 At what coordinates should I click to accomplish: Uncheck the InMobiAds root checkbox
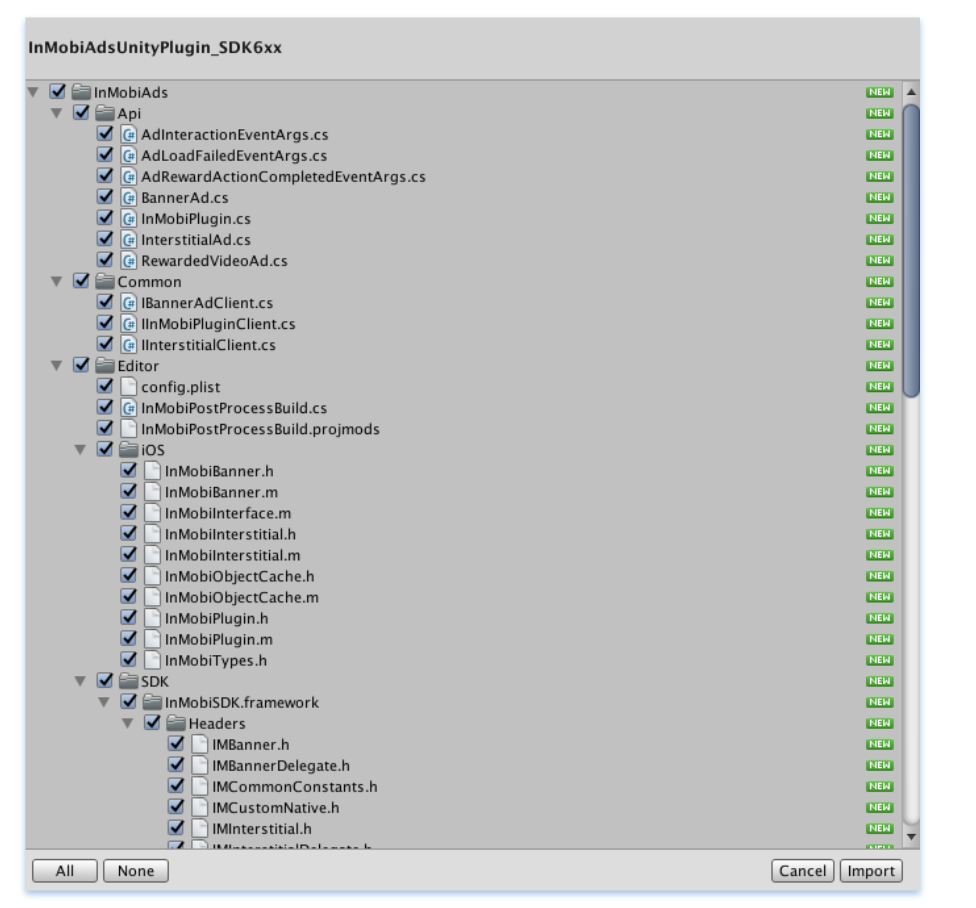pyautogui.click(x=58, y=91)
